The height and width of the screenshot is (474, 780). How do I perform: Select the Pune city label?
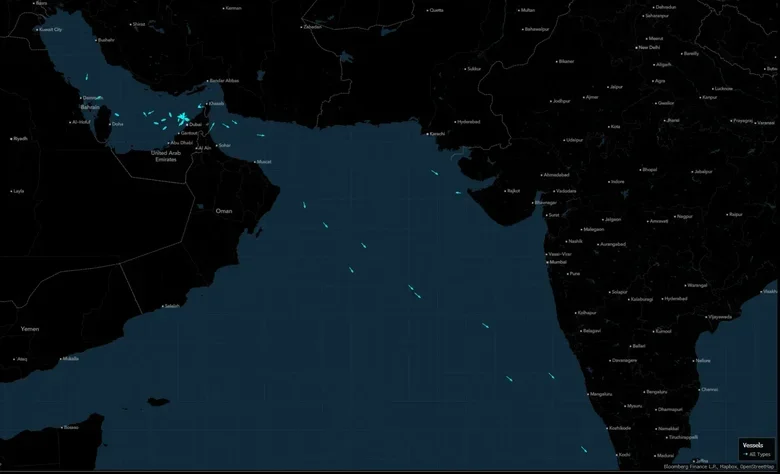(573, 274)
